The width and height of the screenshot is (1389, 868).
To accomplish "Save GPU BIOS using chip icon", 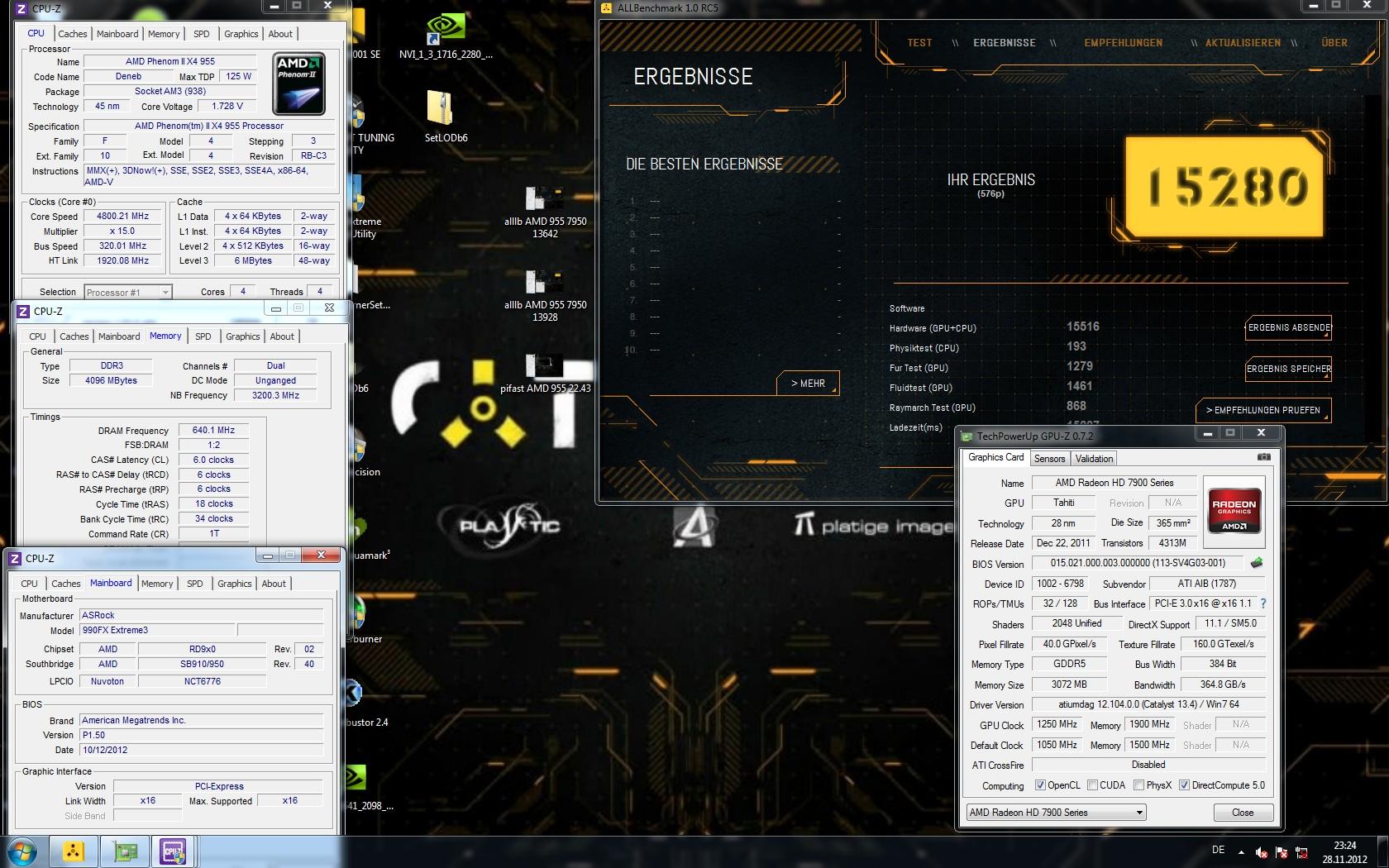I will pos(1257,563).
